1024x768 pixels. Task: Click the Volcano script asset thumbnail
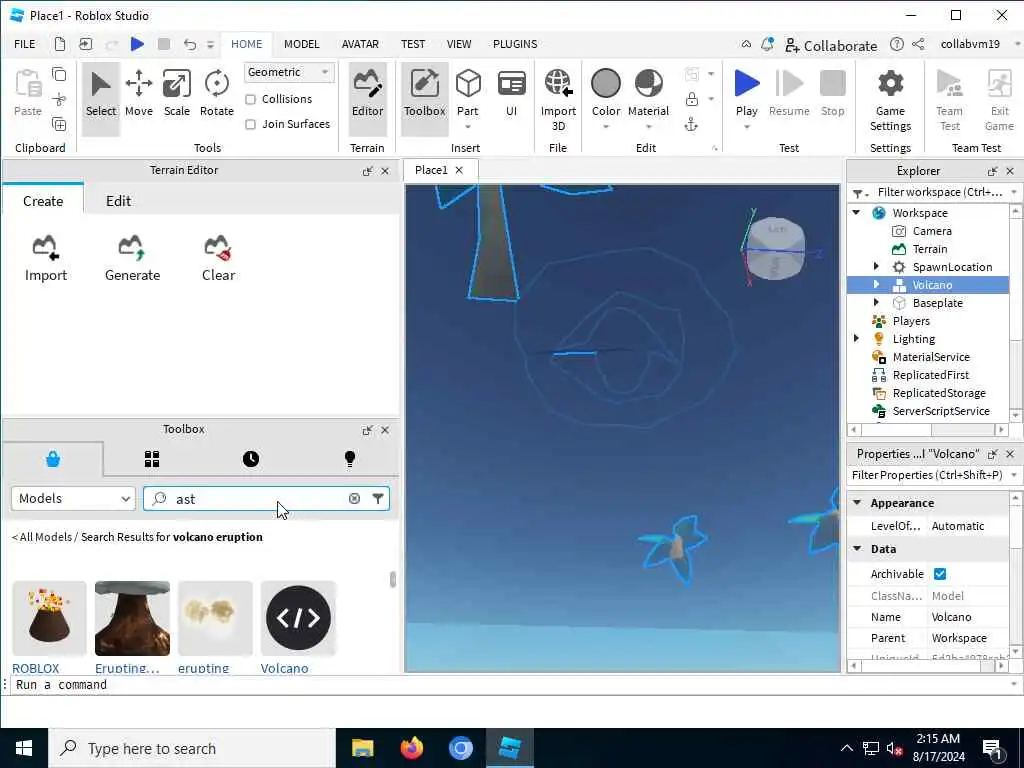click(298, 618)
